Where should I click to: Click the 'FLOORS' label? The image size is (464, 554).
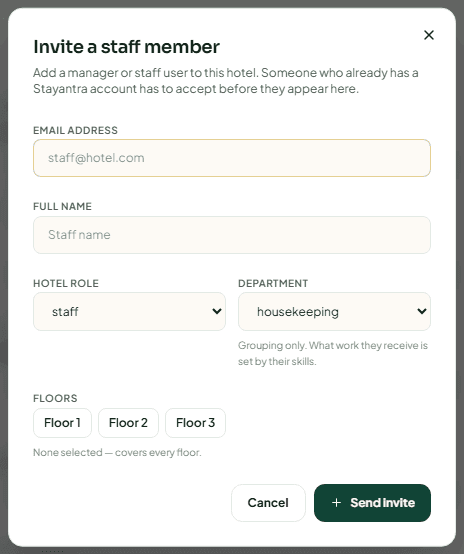click(55, 399)
